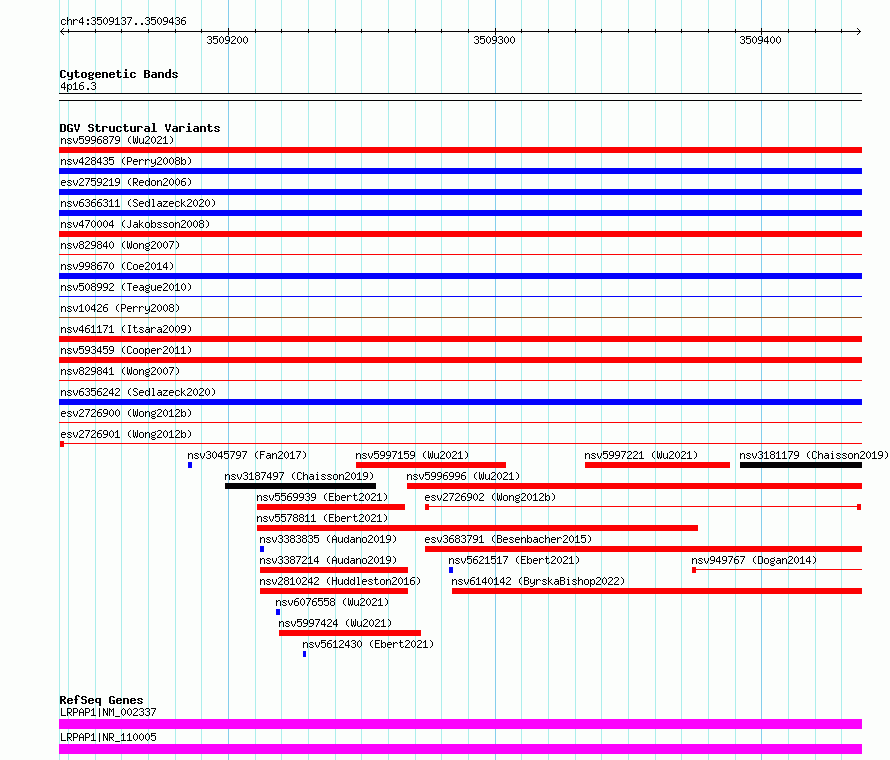
Task: Select nsv461171 (Itsara2009) label
Action: coord(126,329)
